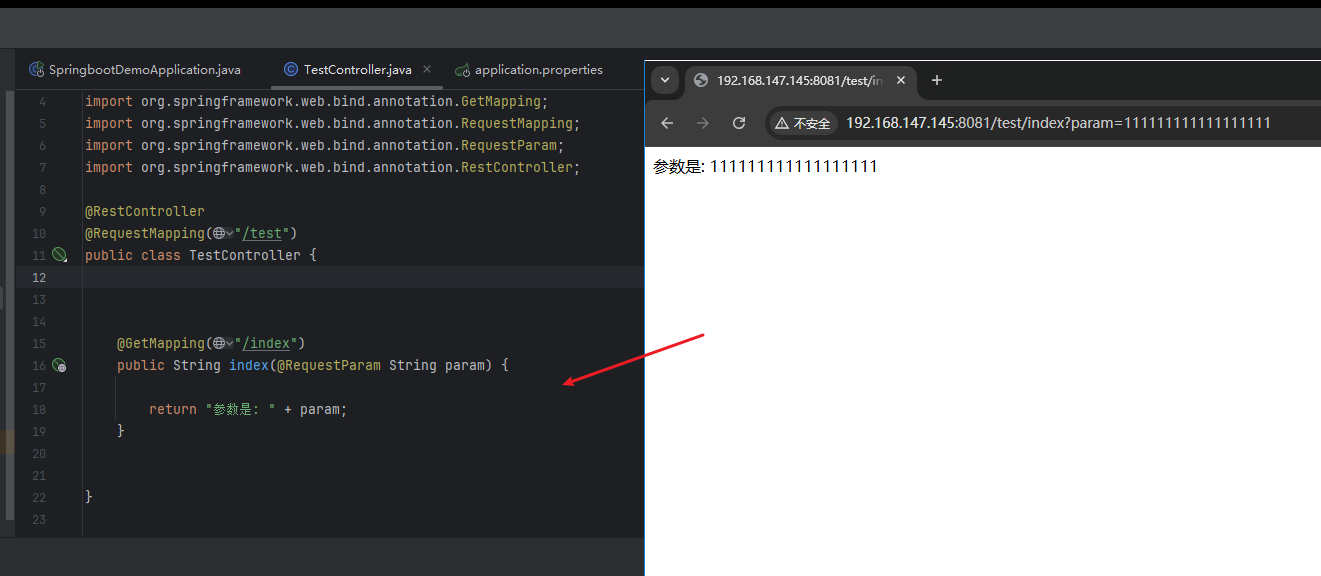The height and width of the screenshot is (576, 1321).
Task: Click the "/index" mapping path link
Action: tap(267, 343)
